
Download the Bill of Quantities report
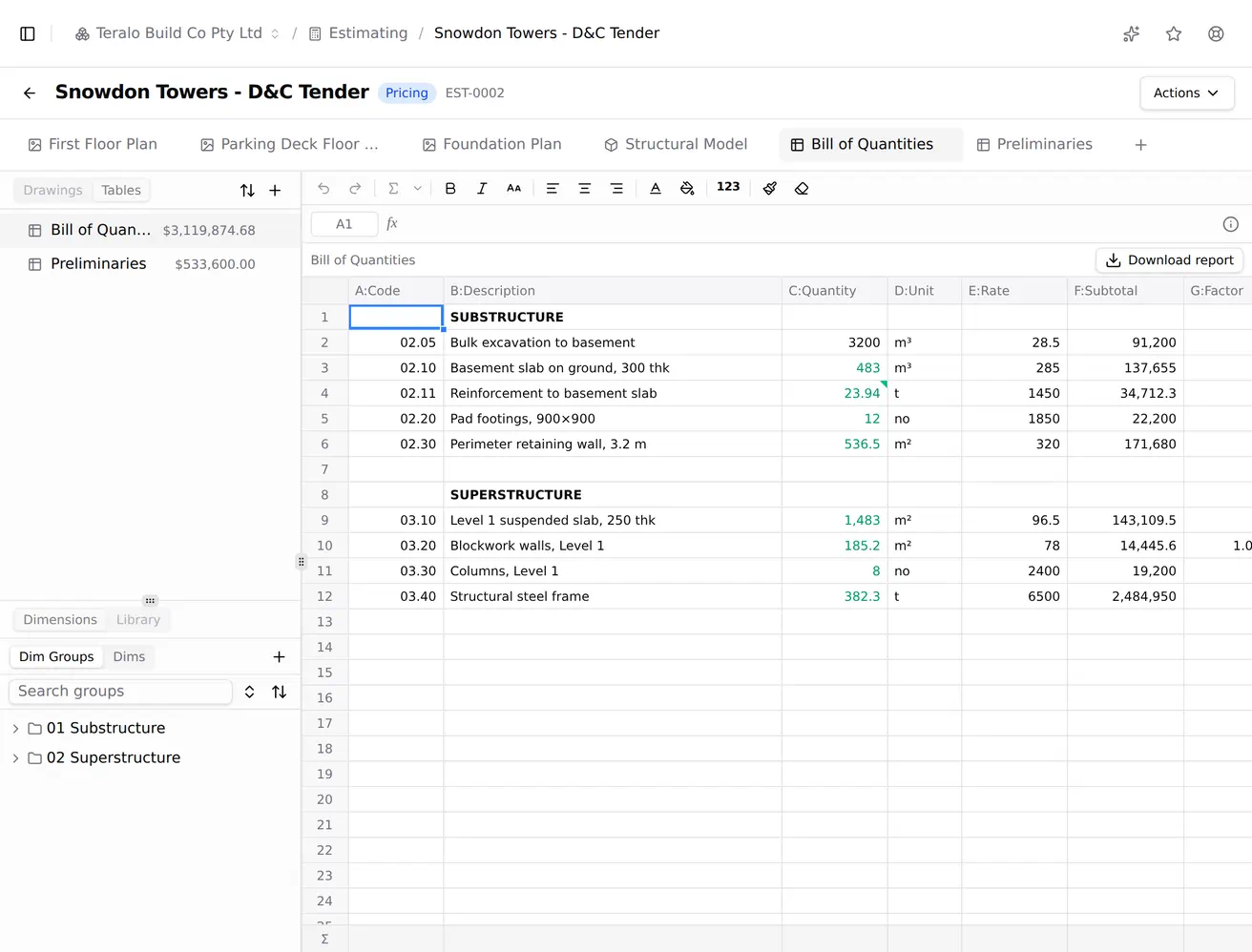coord(1169,259)
